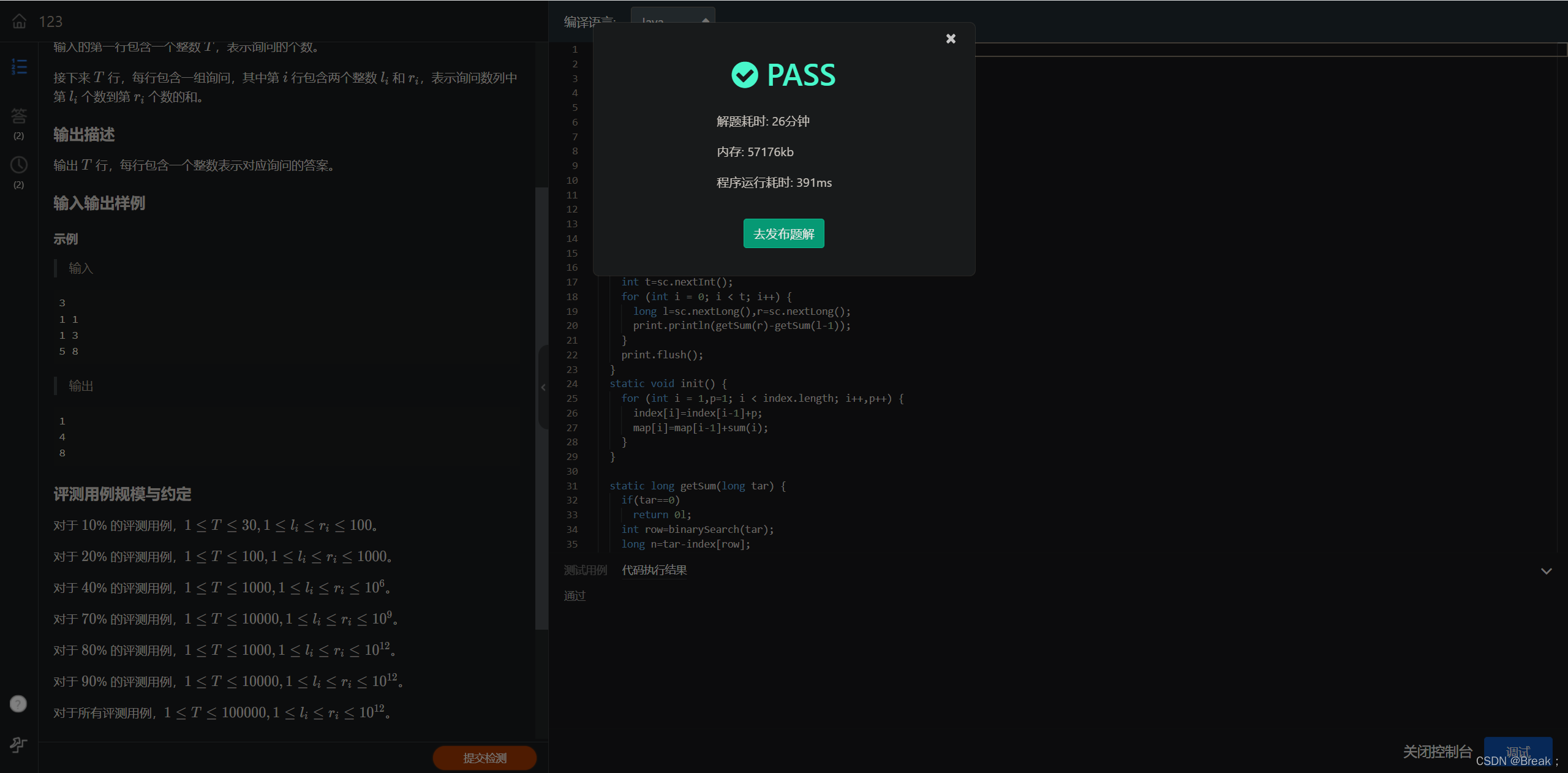Collapse the problem panel with side arrow

pyautogui.click(x=543, y=387)
